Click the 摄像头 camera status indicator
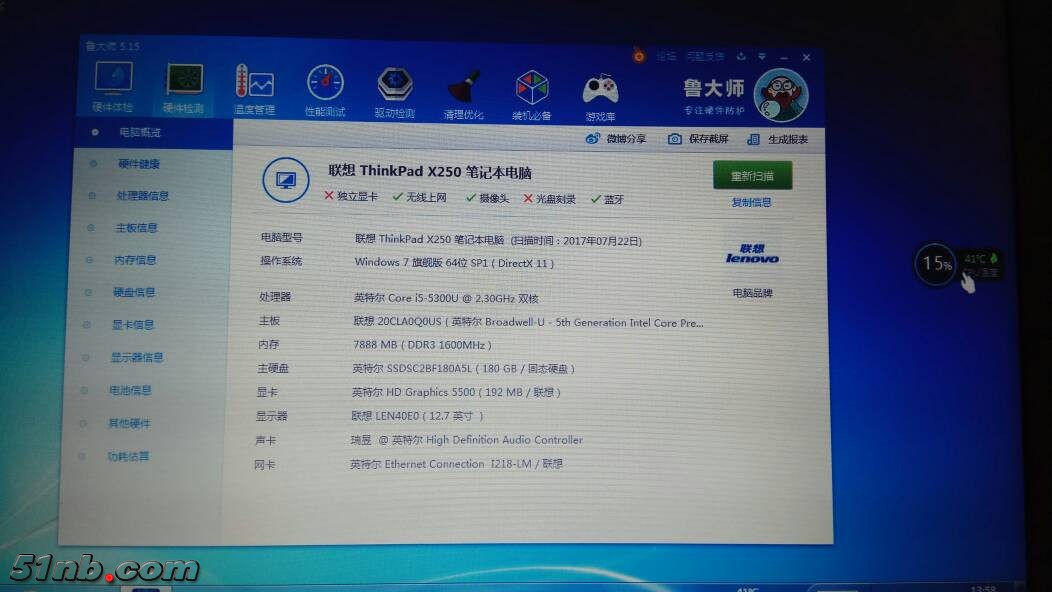 point(488,198)
